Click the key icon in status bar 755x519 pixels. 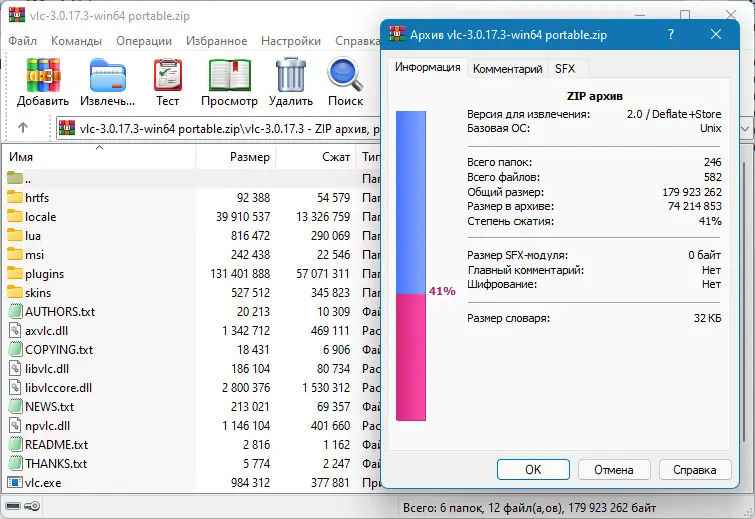pyautogui.click(x=32, y=506)
